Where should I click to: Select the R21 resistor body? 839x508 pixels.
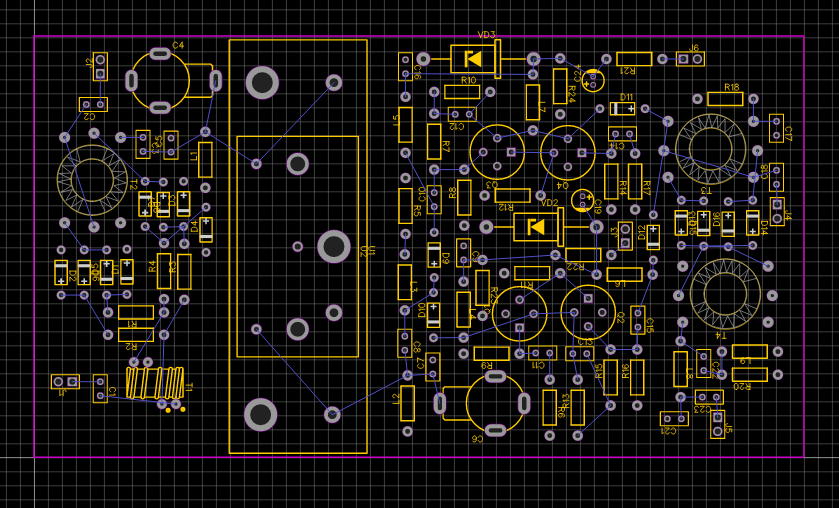click(634, 59)
